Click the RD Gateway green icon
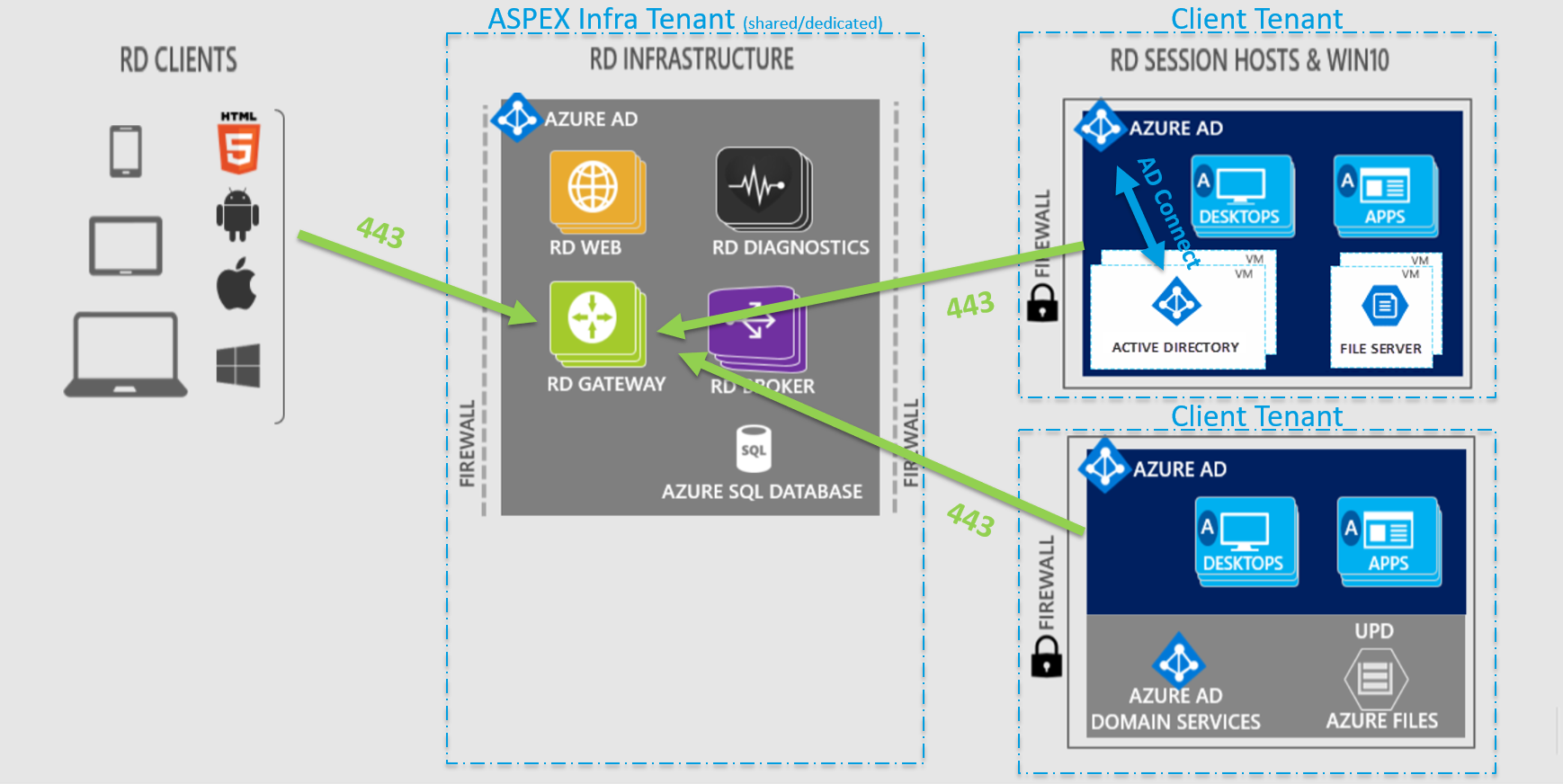 [597, 324]
